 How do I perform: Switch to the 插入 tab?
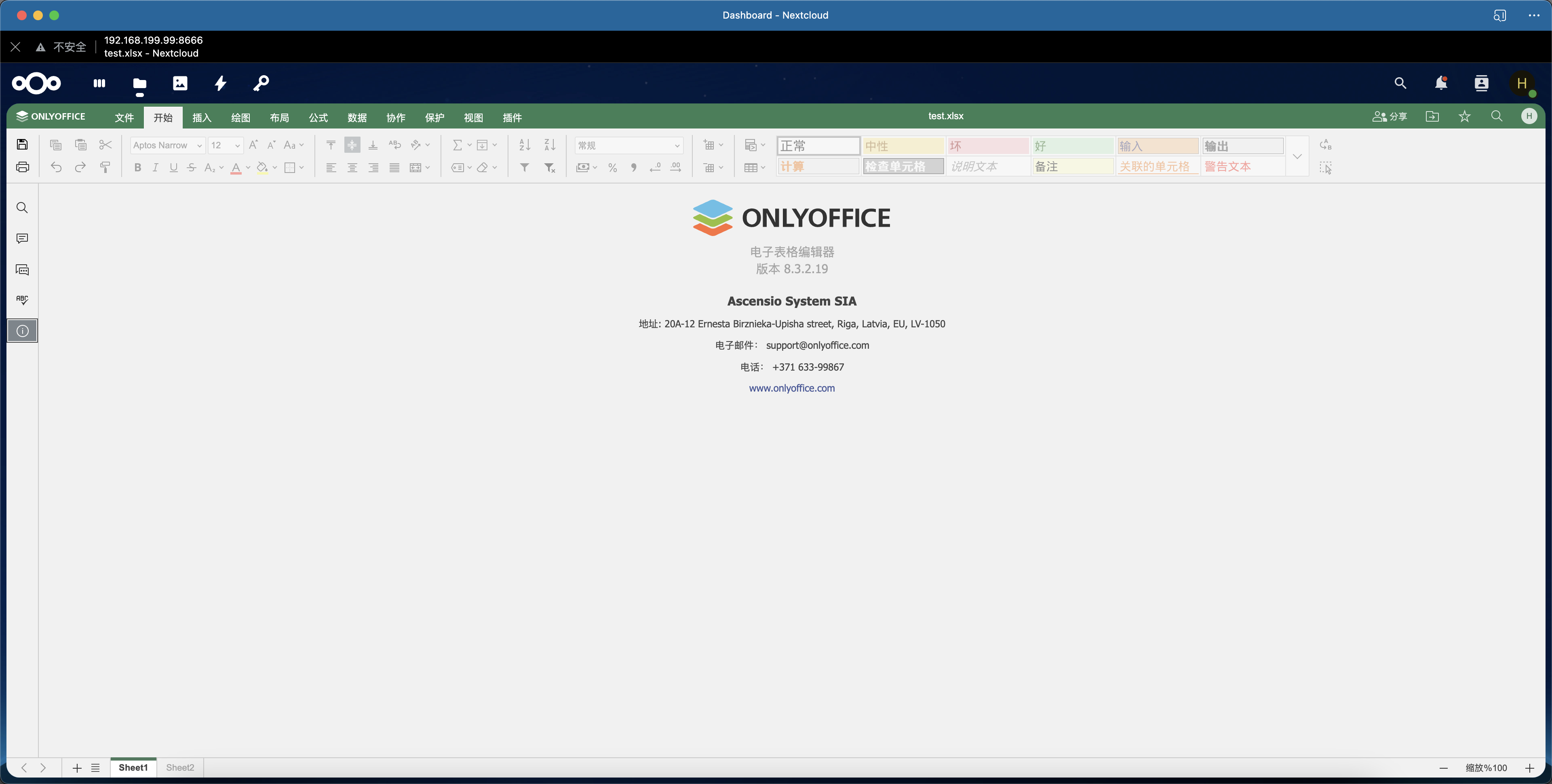click(201, 118)
